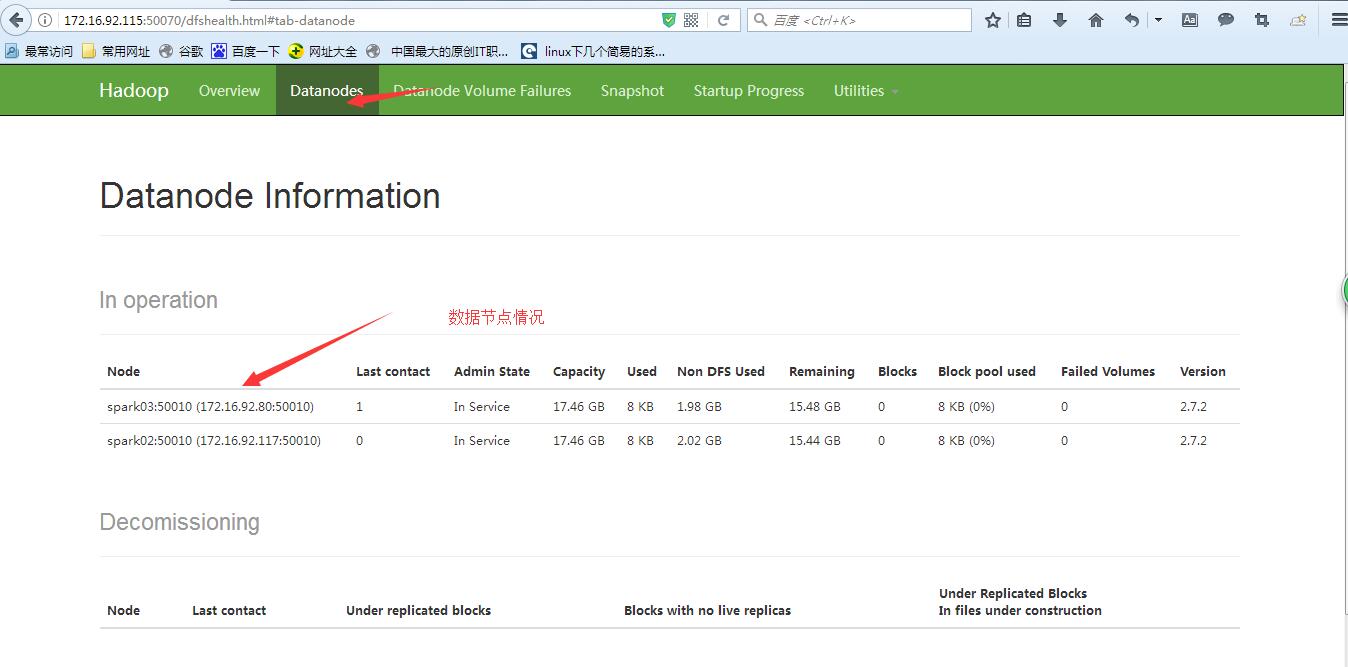Click the Blocks with no live replicas header
The height and width of the screenshot is (667, 1348).
708,610
